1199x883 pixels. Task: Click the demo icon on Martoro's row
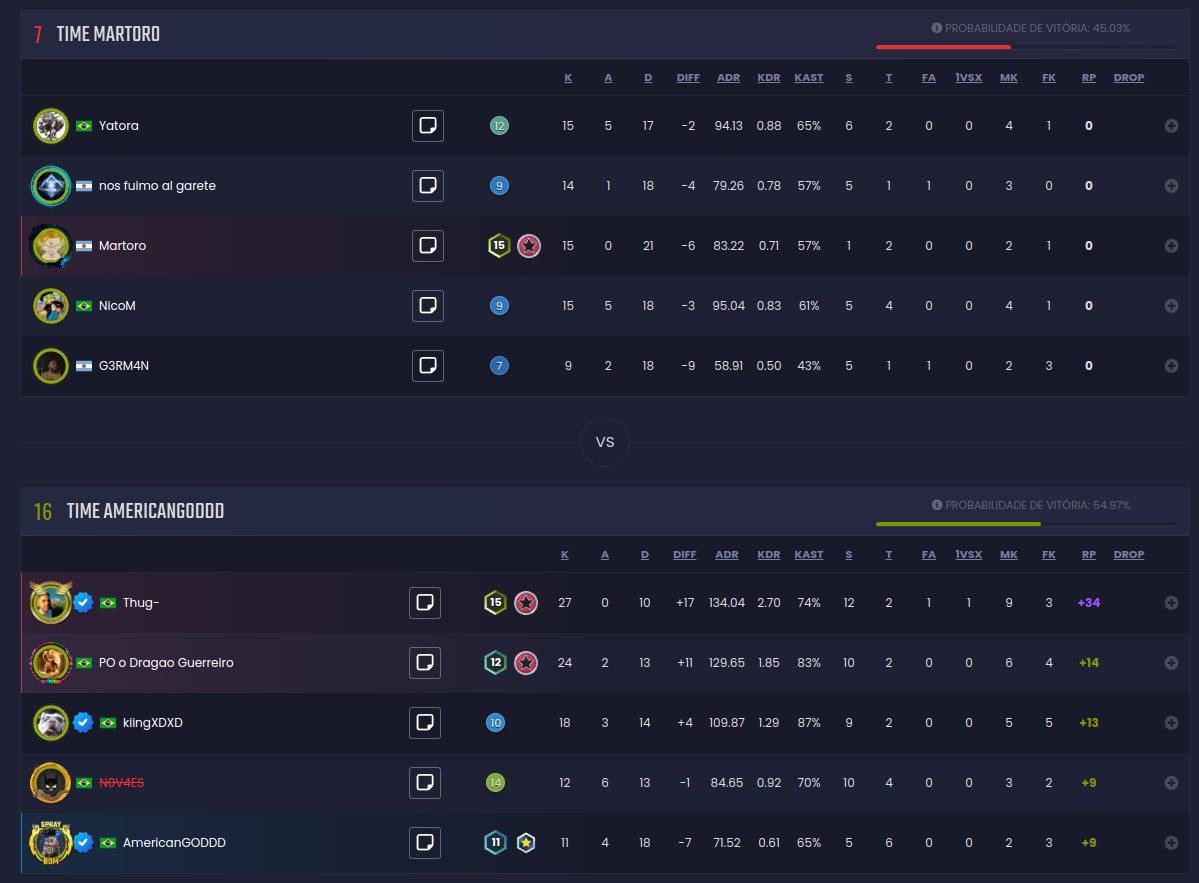pos(427,245)
